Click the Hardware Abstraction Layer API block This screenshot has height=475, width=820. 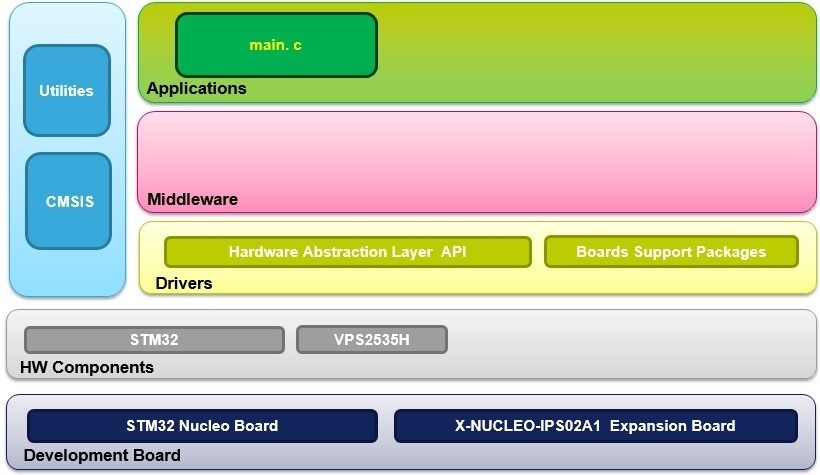[347, 252]
